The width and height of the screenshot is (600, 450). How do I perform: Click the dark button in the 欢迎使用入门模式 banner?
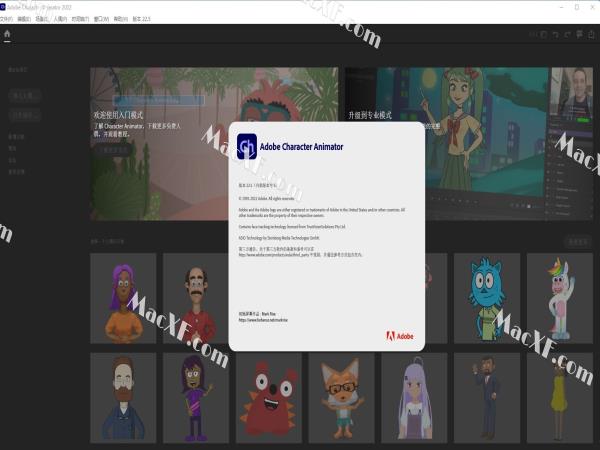click(114, 150)
